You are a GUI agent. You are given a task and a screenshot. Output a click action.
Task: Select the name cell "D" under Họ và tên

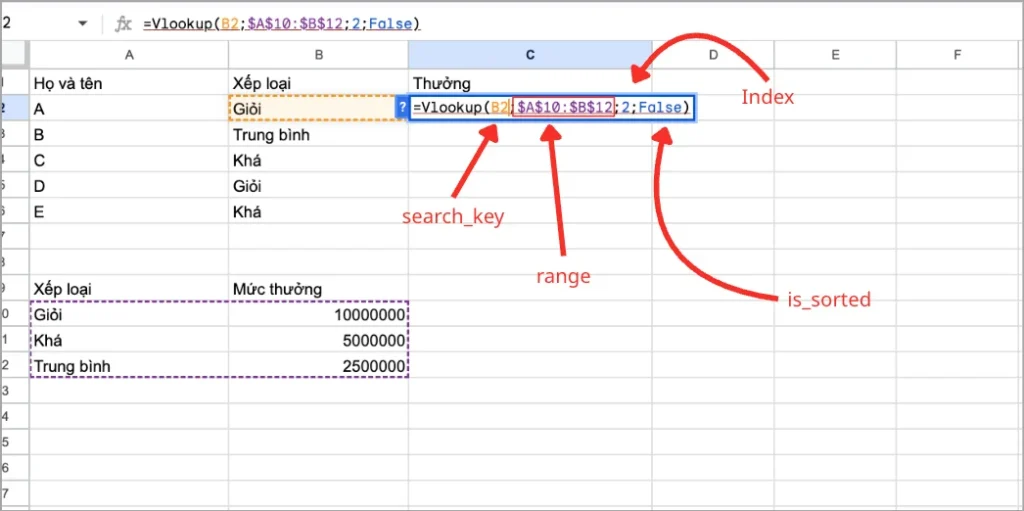pos(129,186)
